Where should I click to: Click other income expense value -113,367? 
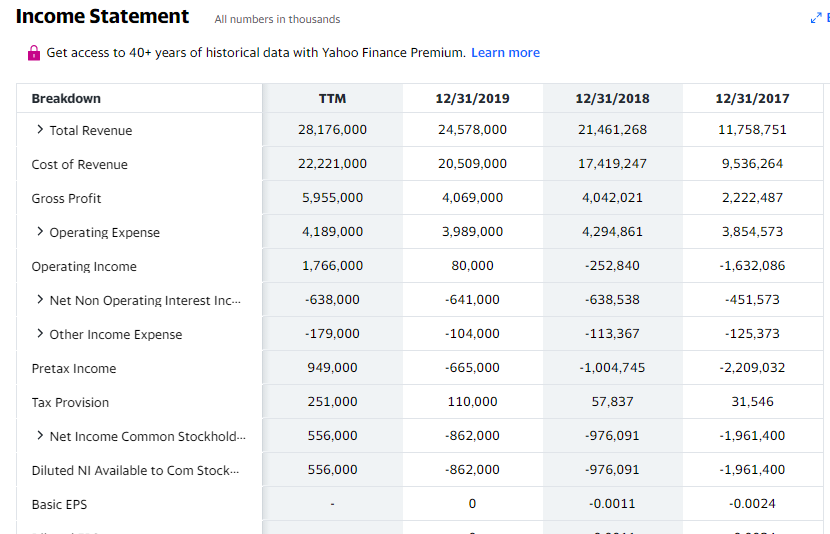[612, 333]
